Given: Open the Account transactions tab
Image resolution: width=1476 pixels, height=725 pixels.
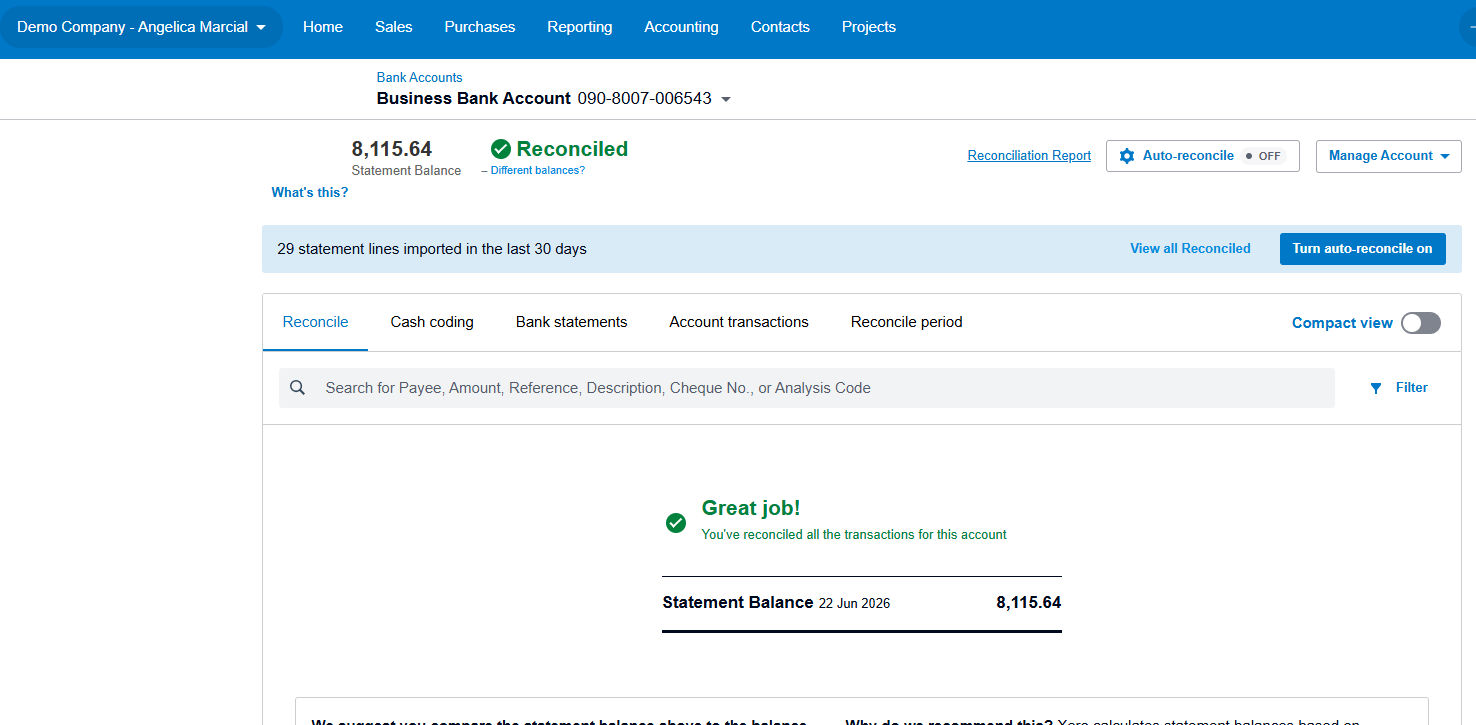Looking at the screenshot, I should click(739, 322).
